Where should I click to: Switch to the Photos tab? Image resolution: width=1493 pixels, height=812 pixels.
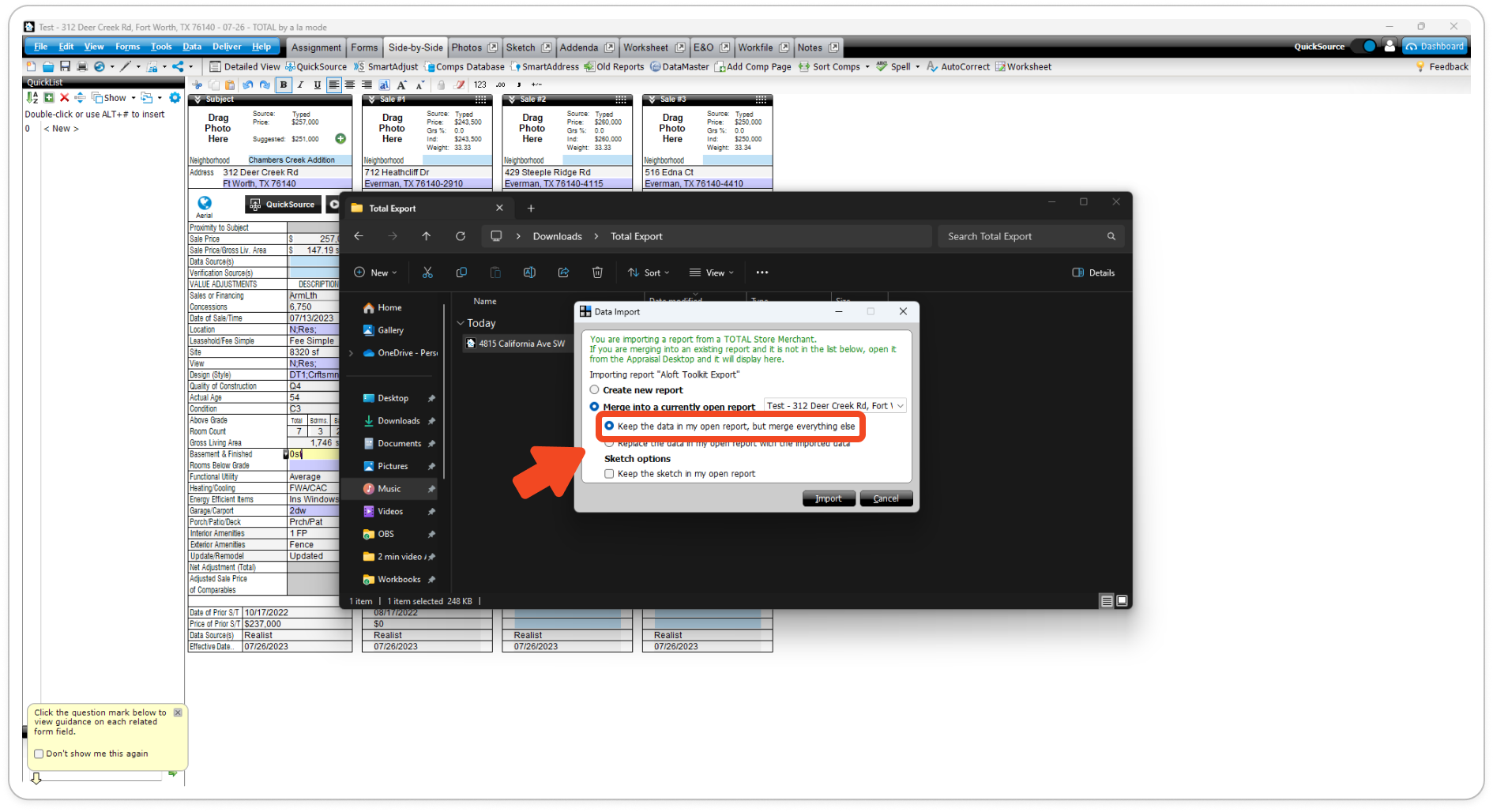coord(466,47)
